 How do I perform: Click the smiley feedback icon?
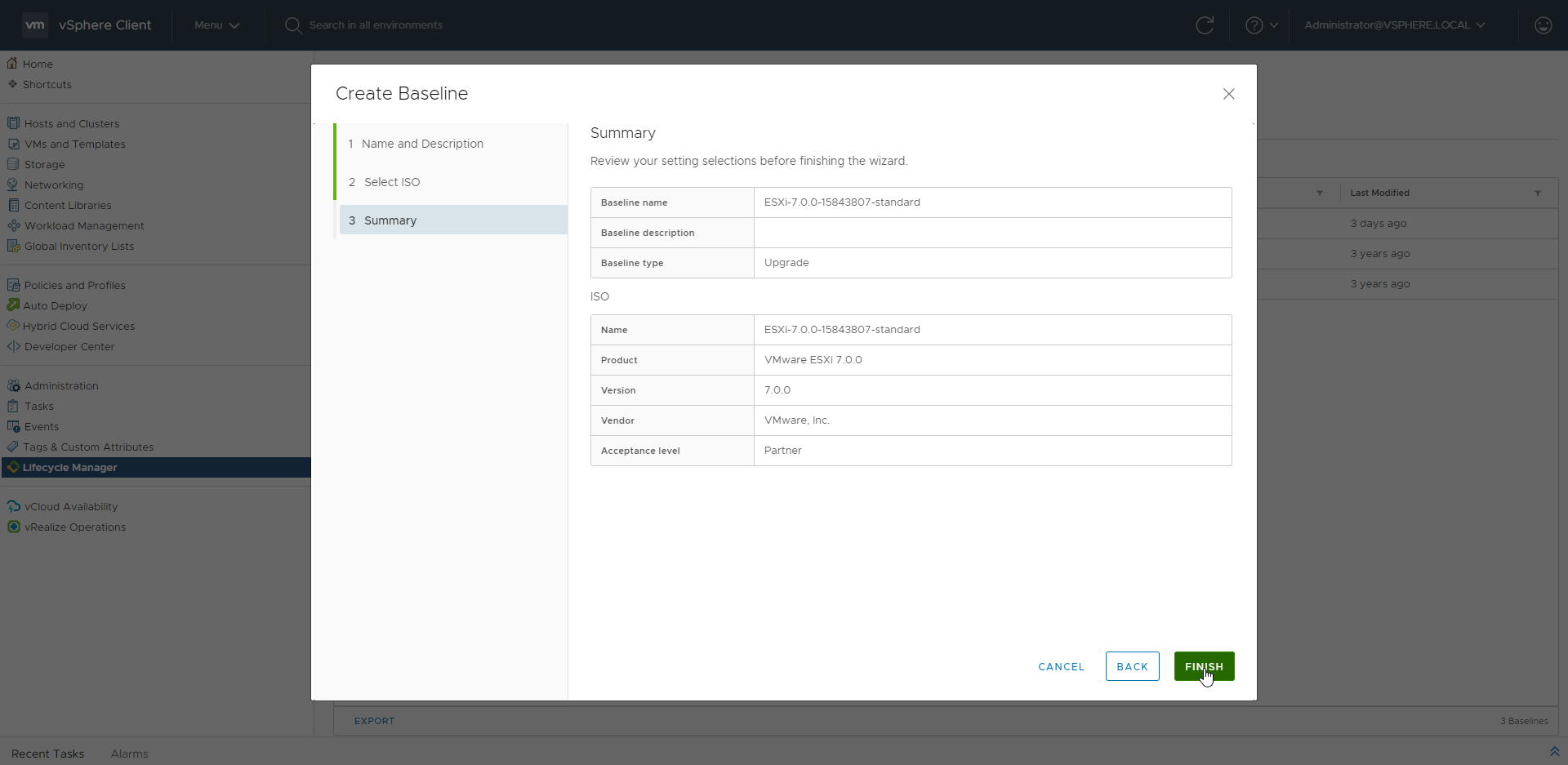pyautogui.click(x=1543, y=25)
